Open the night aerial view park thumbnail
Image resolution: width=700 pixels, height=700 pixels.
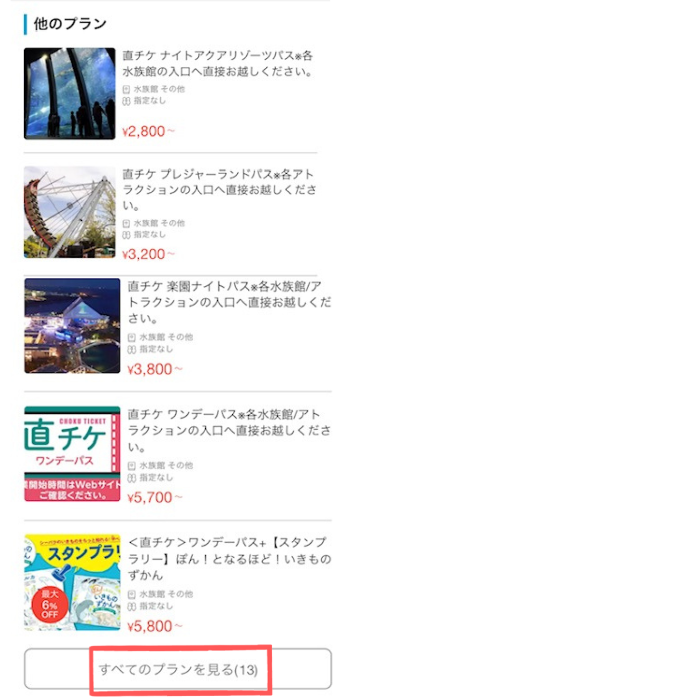[72, 326]
